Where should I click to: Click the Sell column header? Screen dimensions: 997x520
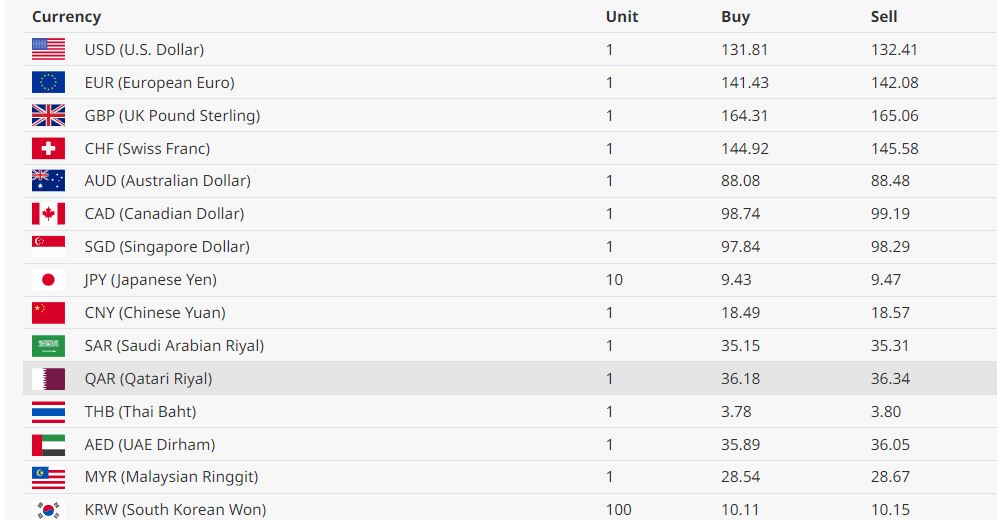(x=884, y=17)
